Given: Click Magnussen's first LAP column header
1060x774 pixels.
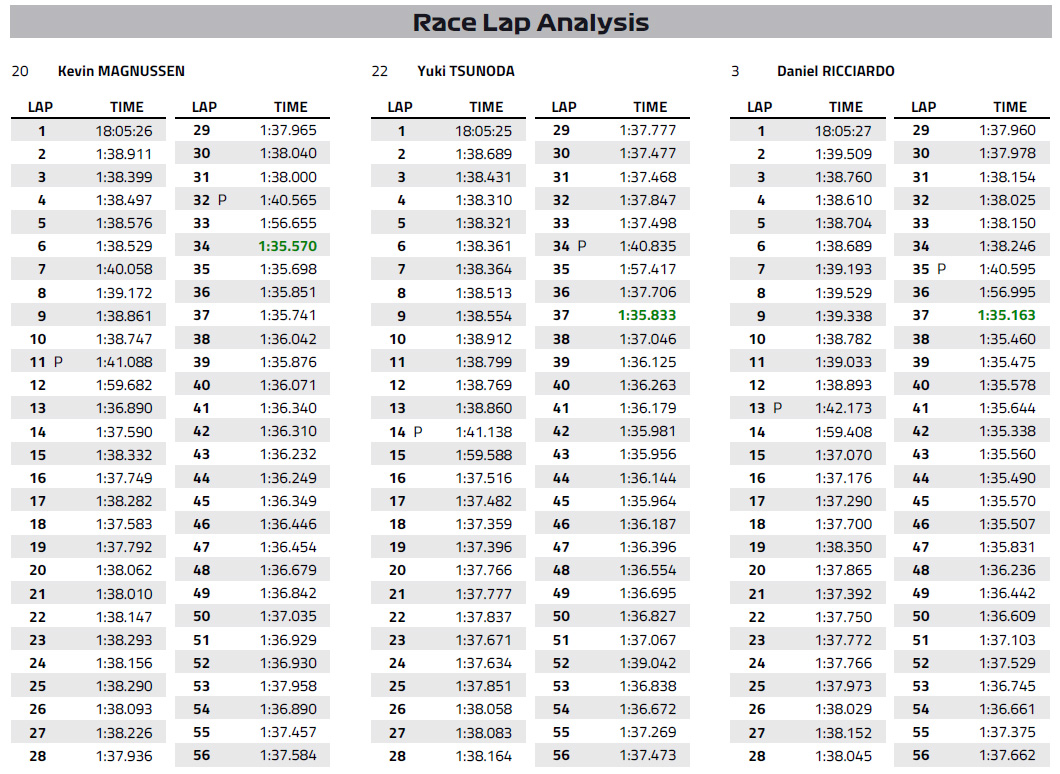Looking at the screenshot, I should coord(40,107).
